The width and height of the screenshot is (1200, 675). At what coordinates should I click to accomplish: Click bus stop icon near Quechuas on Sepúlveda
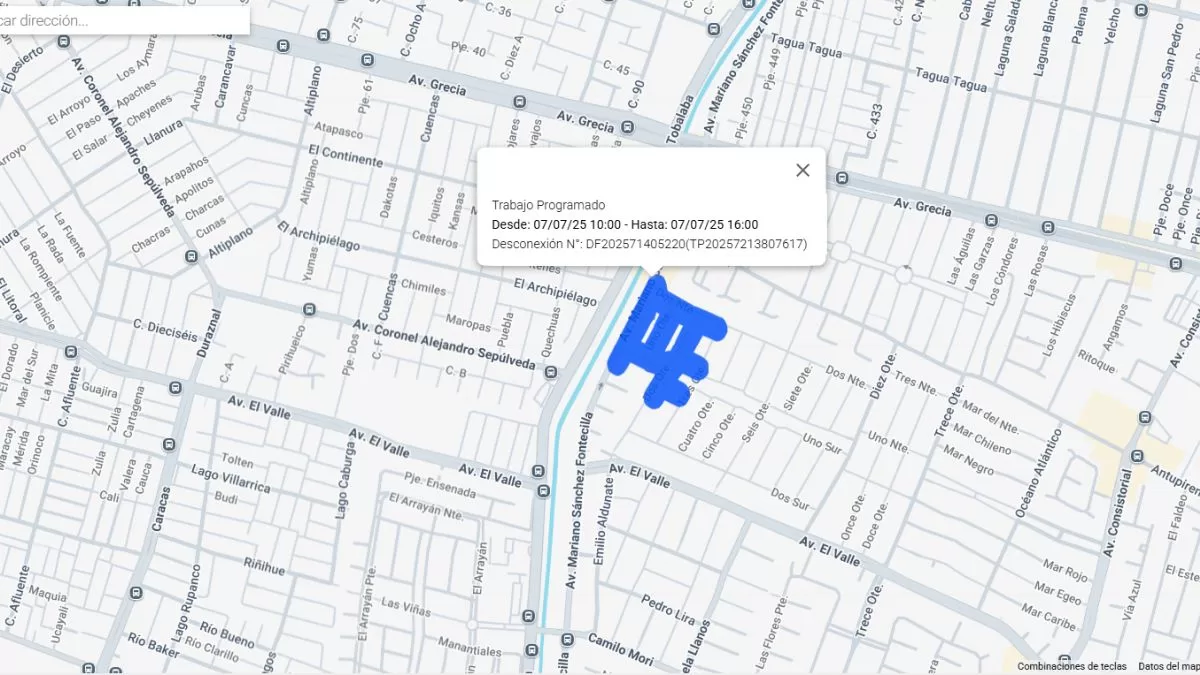[x=551, y=372]
